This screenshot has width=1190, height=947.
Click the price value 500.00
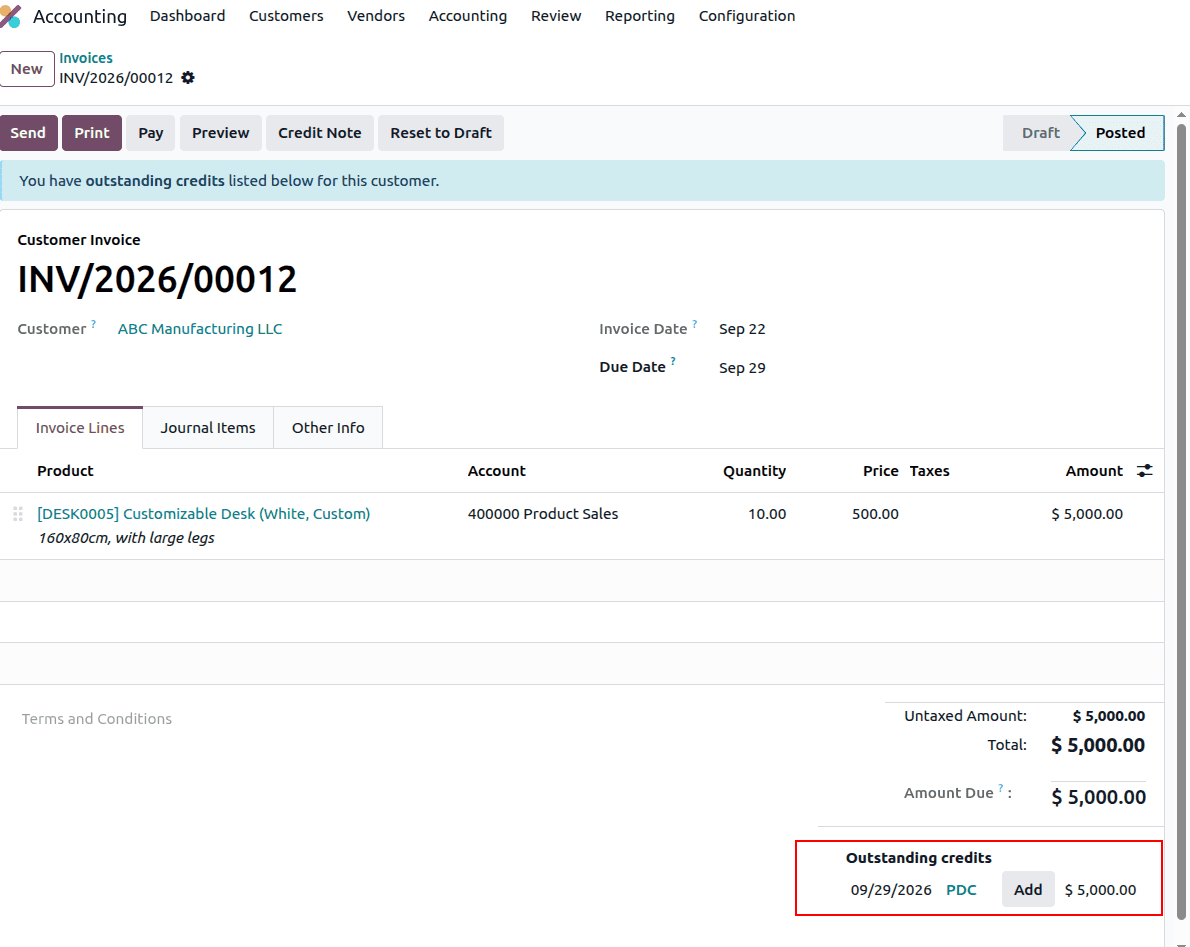pos(875,514)
